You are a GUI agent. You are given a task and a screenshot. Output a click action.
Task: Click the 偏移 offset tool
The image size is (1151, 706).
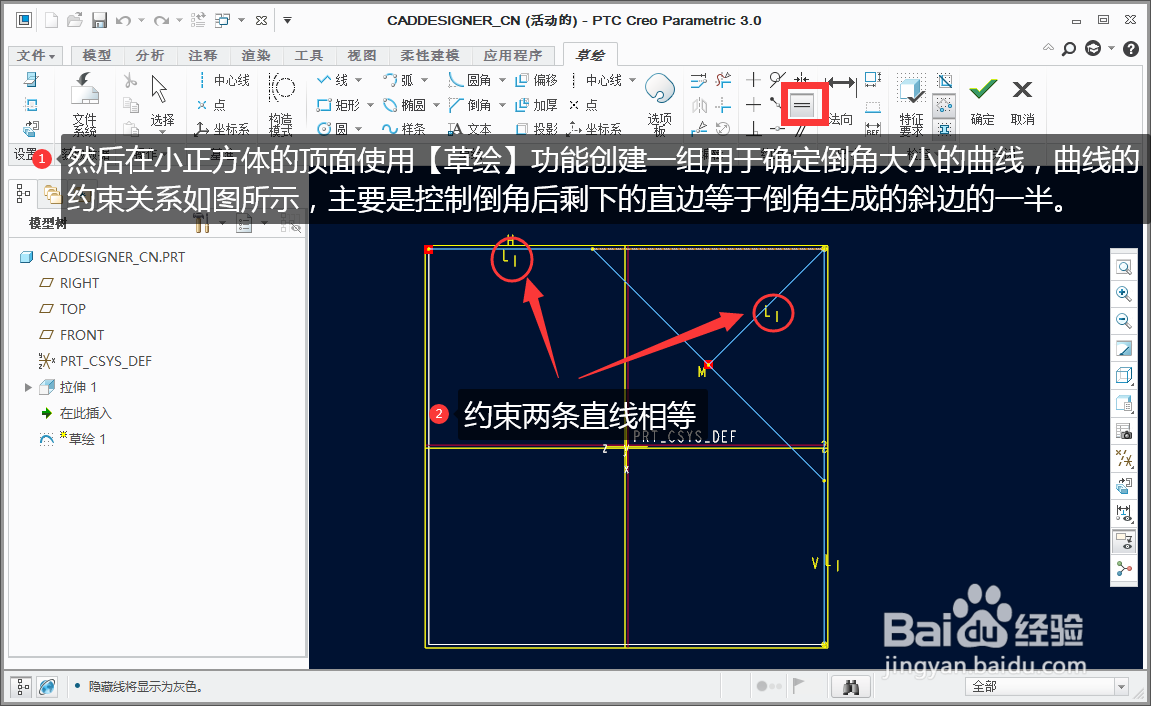coord(537,80)
